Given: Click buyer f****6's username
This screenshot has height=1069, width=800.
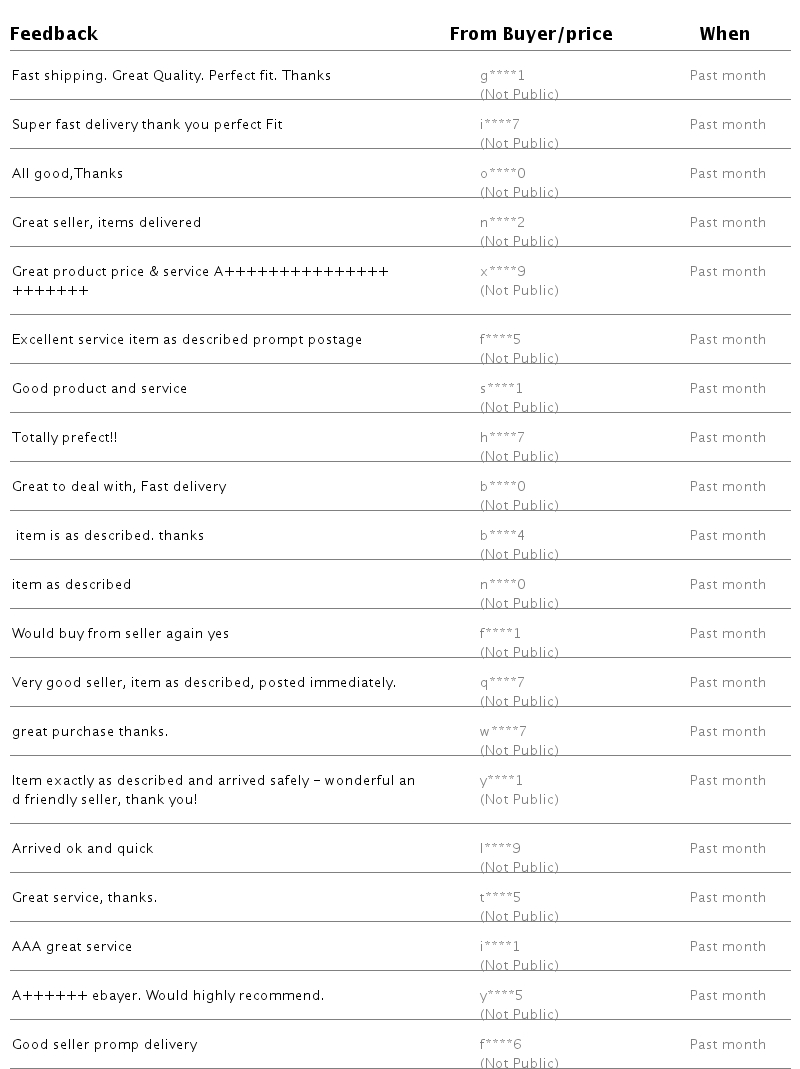Looking at the screenshot, I should [x=500, y=1044].
